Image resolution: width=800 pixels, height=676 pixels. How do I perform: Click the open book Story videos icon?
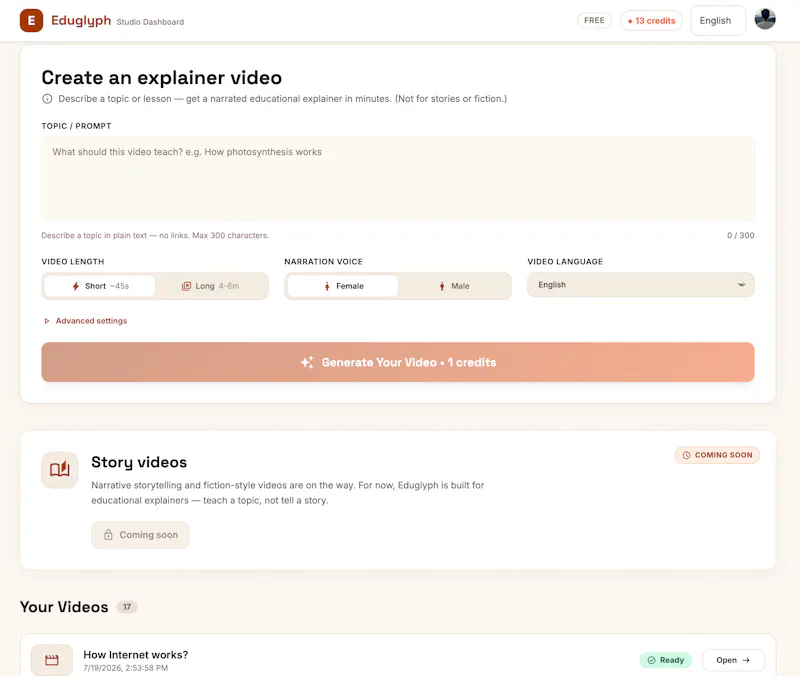tap(60, 469)
